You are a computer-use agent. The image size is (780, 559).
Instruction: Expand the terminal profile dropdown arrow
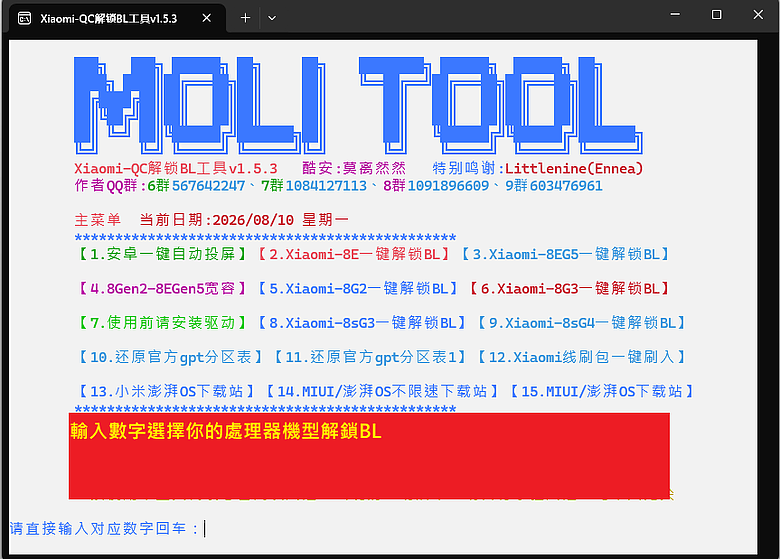point(272,18)
